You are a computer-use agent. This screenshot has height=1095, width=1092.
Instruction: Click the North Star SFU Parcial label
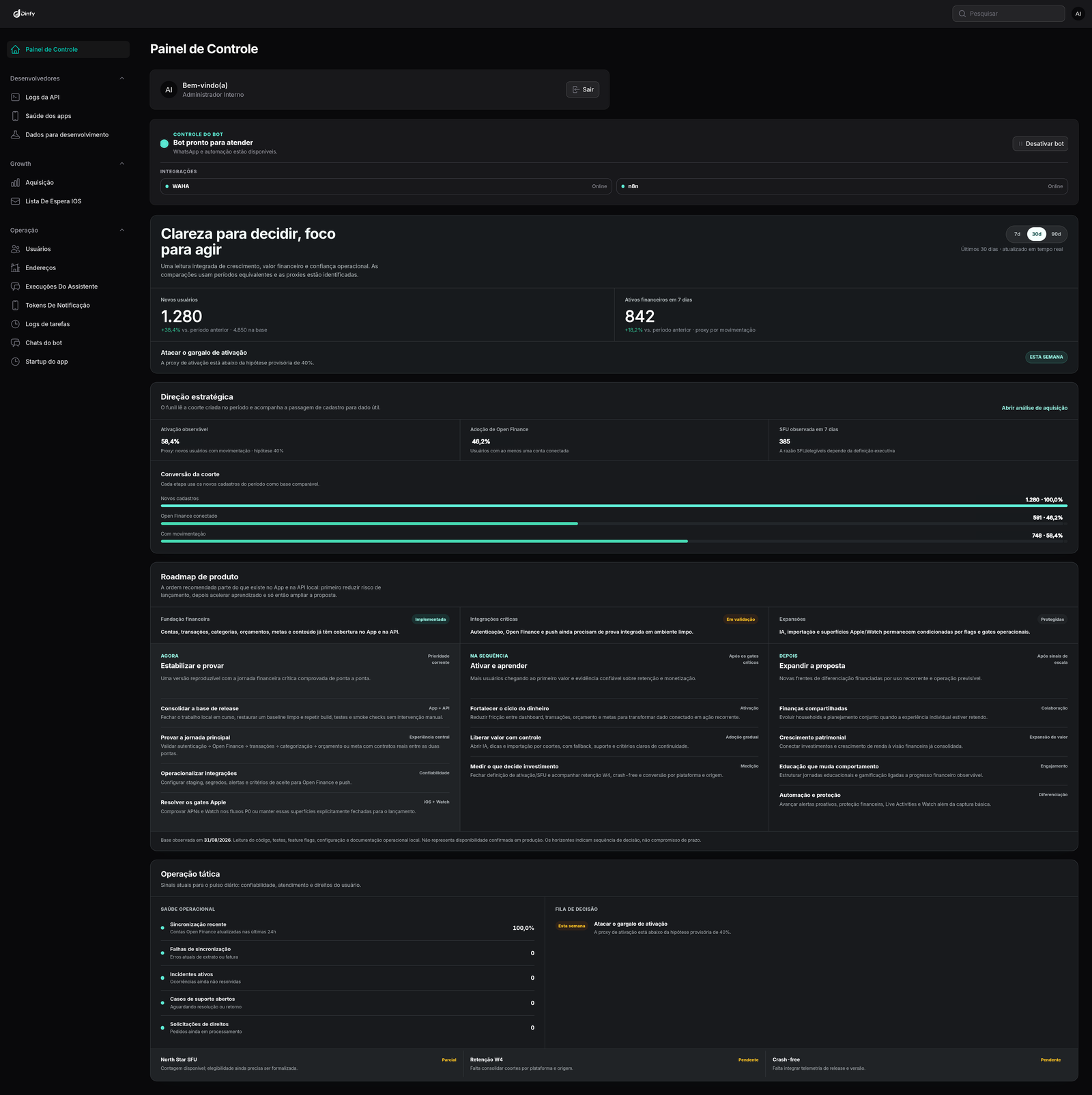click(x=449, y=1060)
